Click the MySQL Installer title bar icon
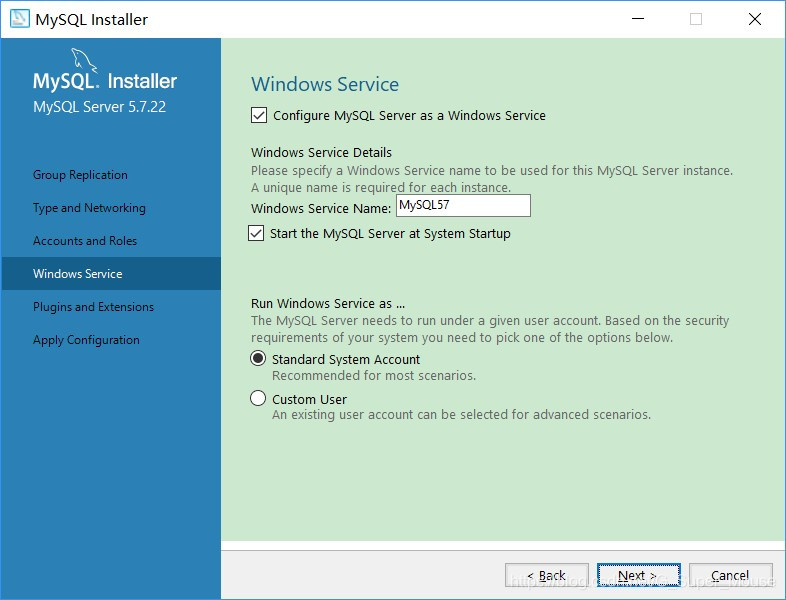The width and height of the screenshot is (786, 600). tap(20, 19)
